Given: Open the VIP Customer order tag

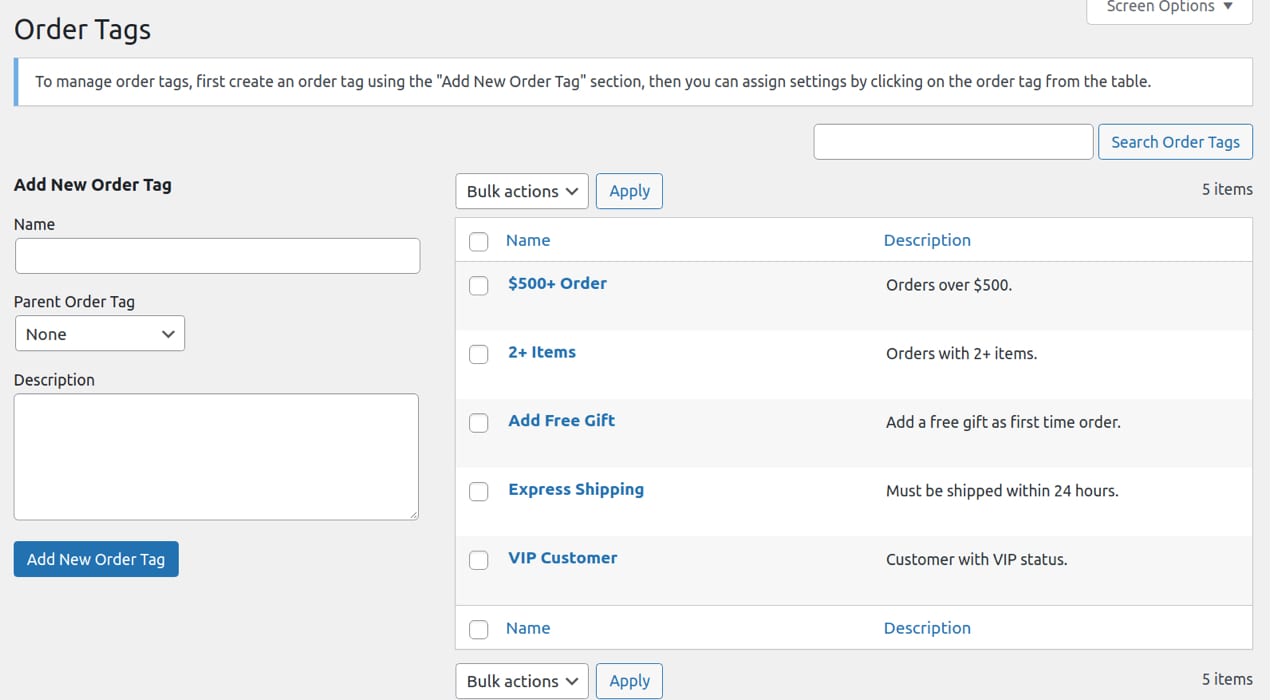Looking at the screenshot, I should (x=562, y=558).
